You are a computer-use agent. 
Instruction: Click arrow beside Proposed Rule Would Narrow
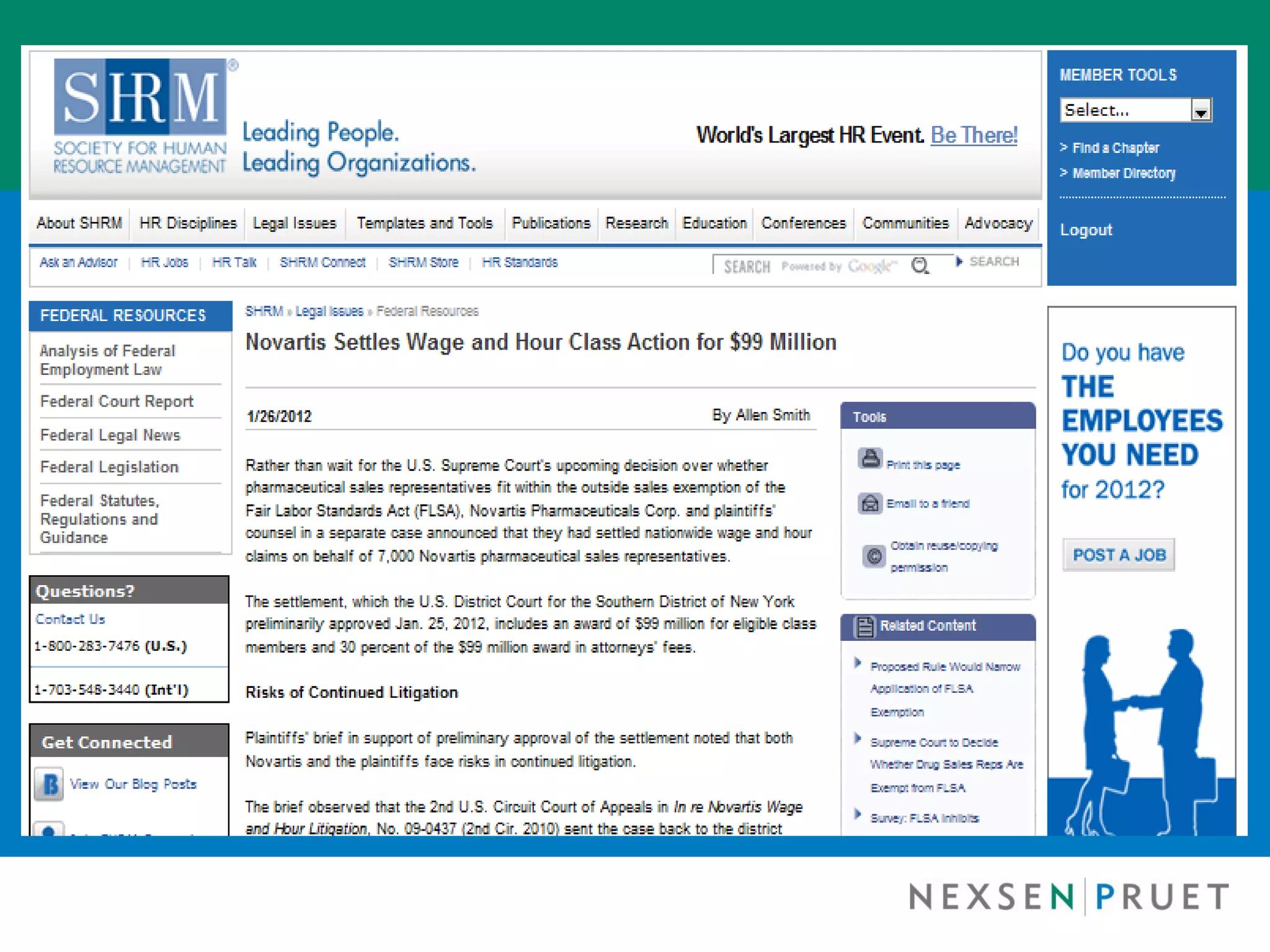pyautogui.click(x=858, y=663)
